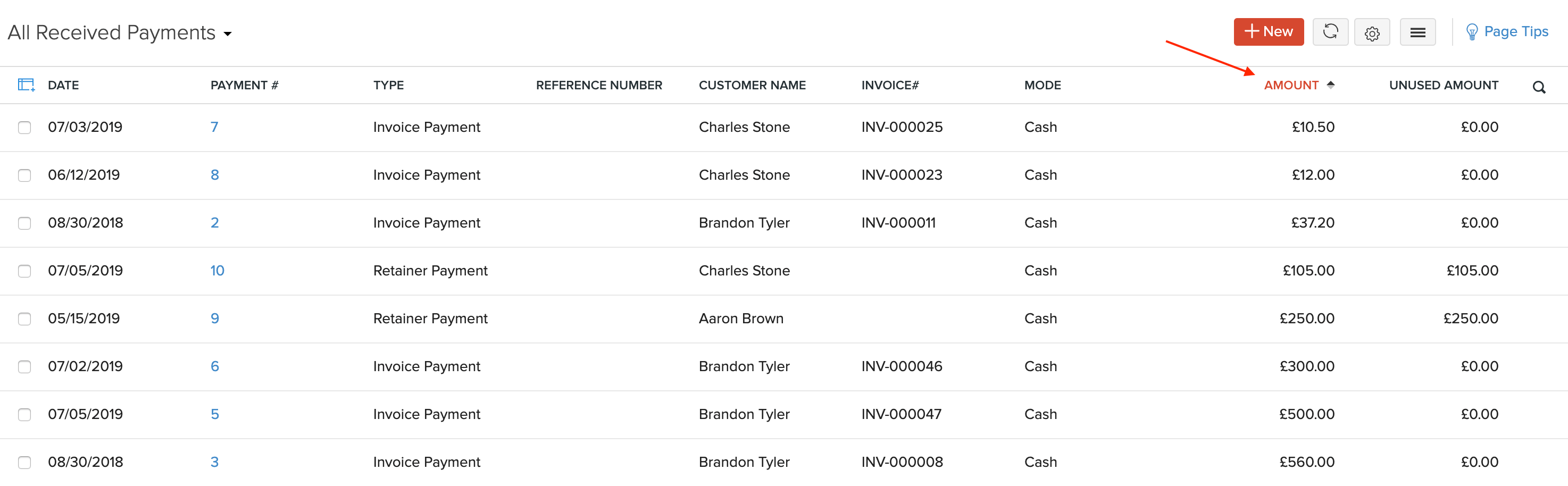Sort by the CUSTOMER NAME column
1568x486 pixels.
(752, 85)
